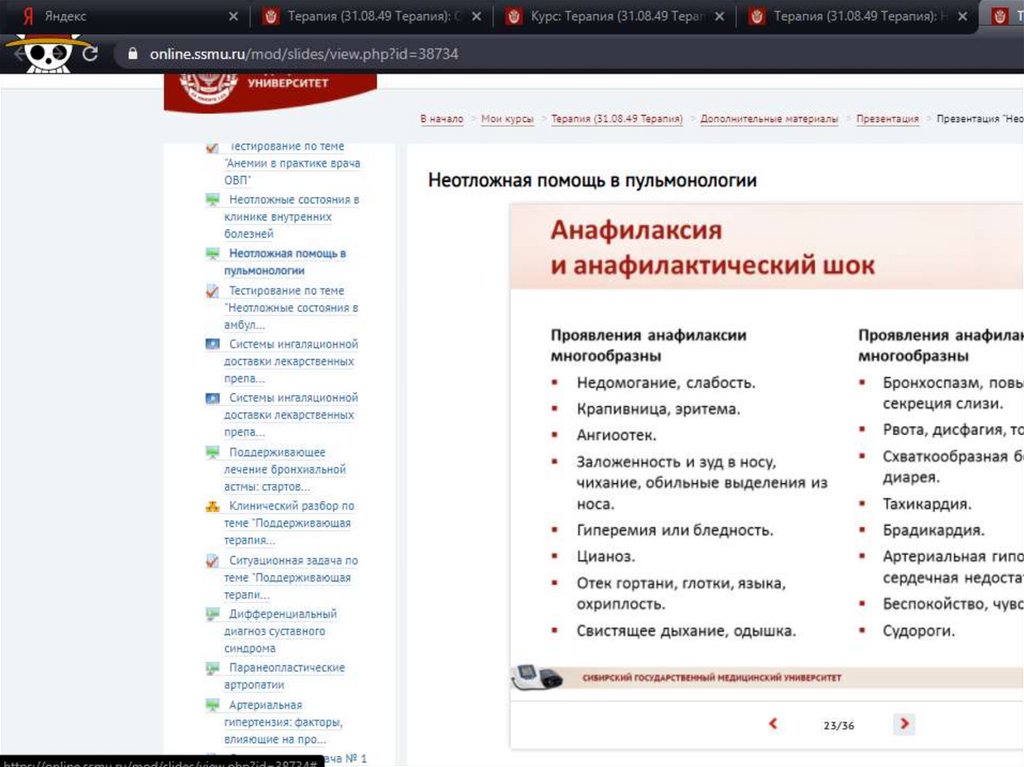
Task: Click the slide counter 23/36
Action: 839,725
